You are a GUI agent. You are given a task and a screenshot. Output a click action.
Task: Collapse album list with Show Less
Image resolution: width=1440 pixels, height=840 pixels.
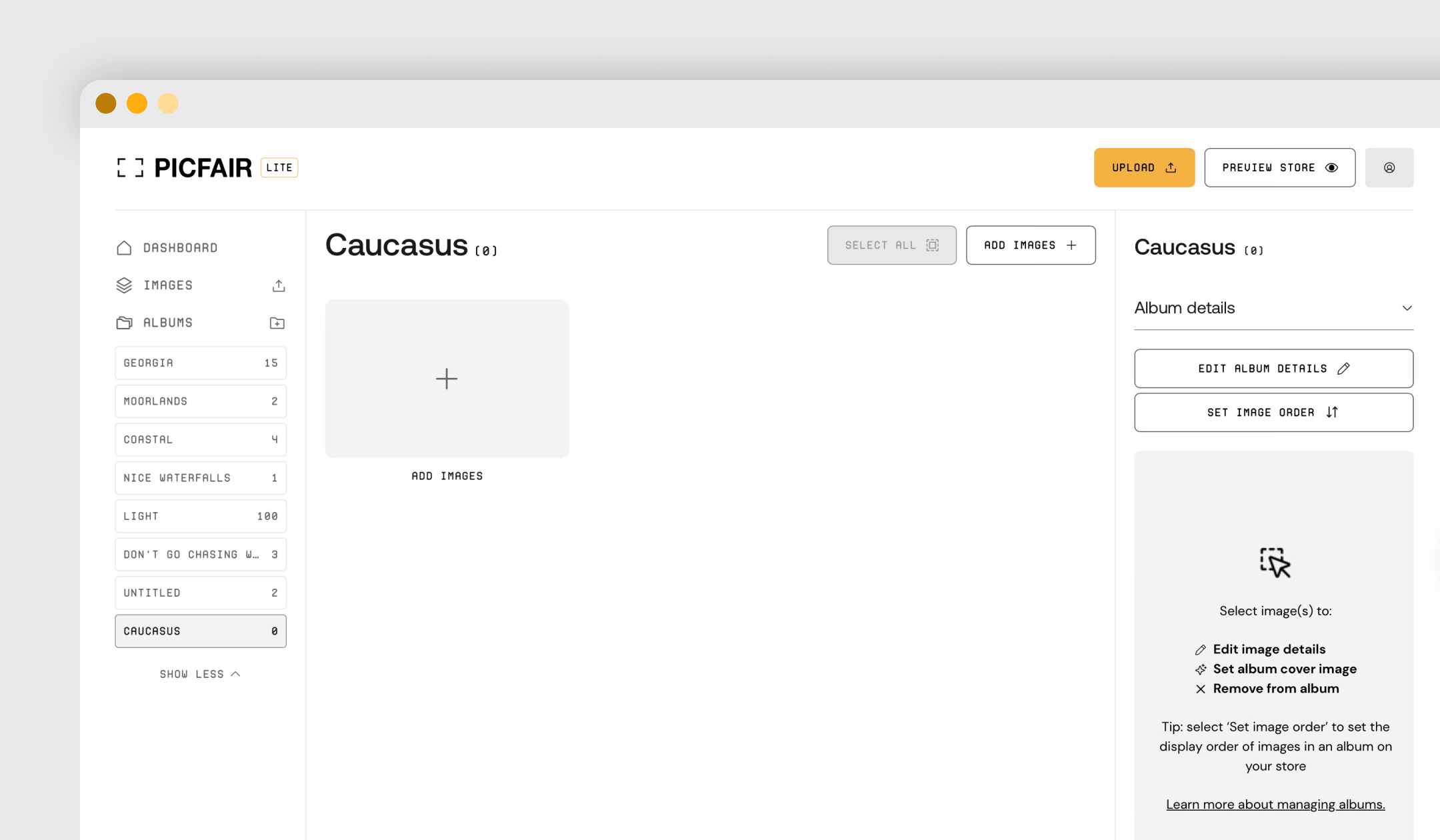pyautogui.click(x=200, y=674)
